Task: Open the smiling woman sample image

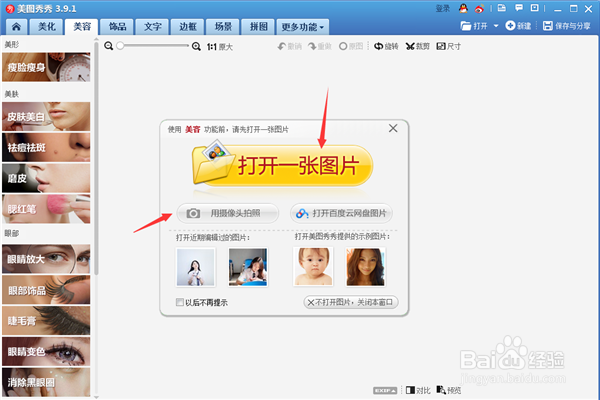Action: pyautogui.click(x=365, y=267)
